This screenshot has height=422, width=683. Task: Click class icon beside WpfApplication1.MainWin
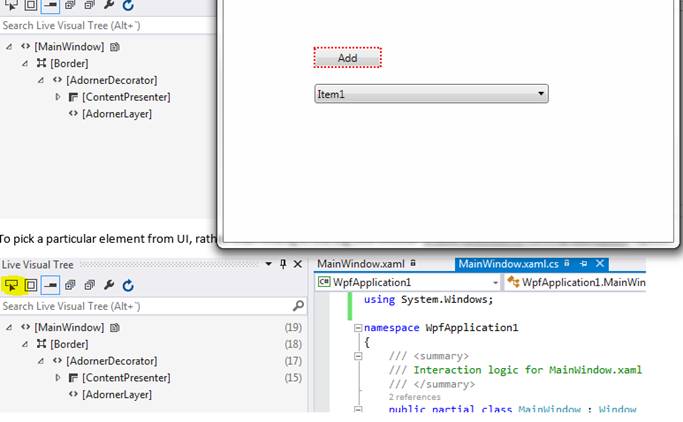(x=513, y=282)
